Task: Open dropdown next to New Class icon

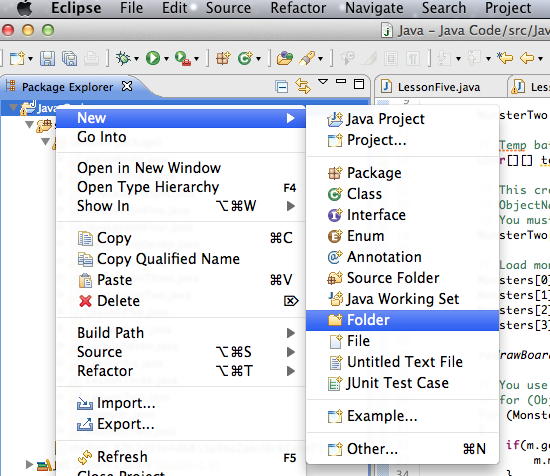Action: 259,59
